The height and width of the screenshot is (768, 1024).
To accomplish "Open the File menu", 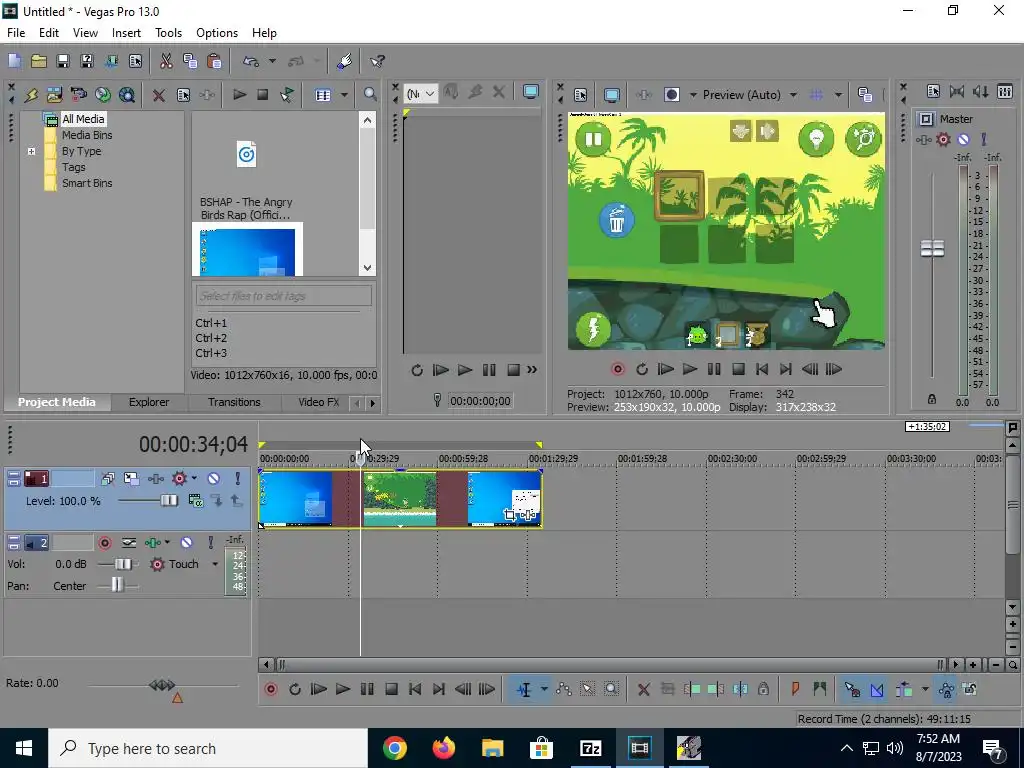I will coord(16,33).
